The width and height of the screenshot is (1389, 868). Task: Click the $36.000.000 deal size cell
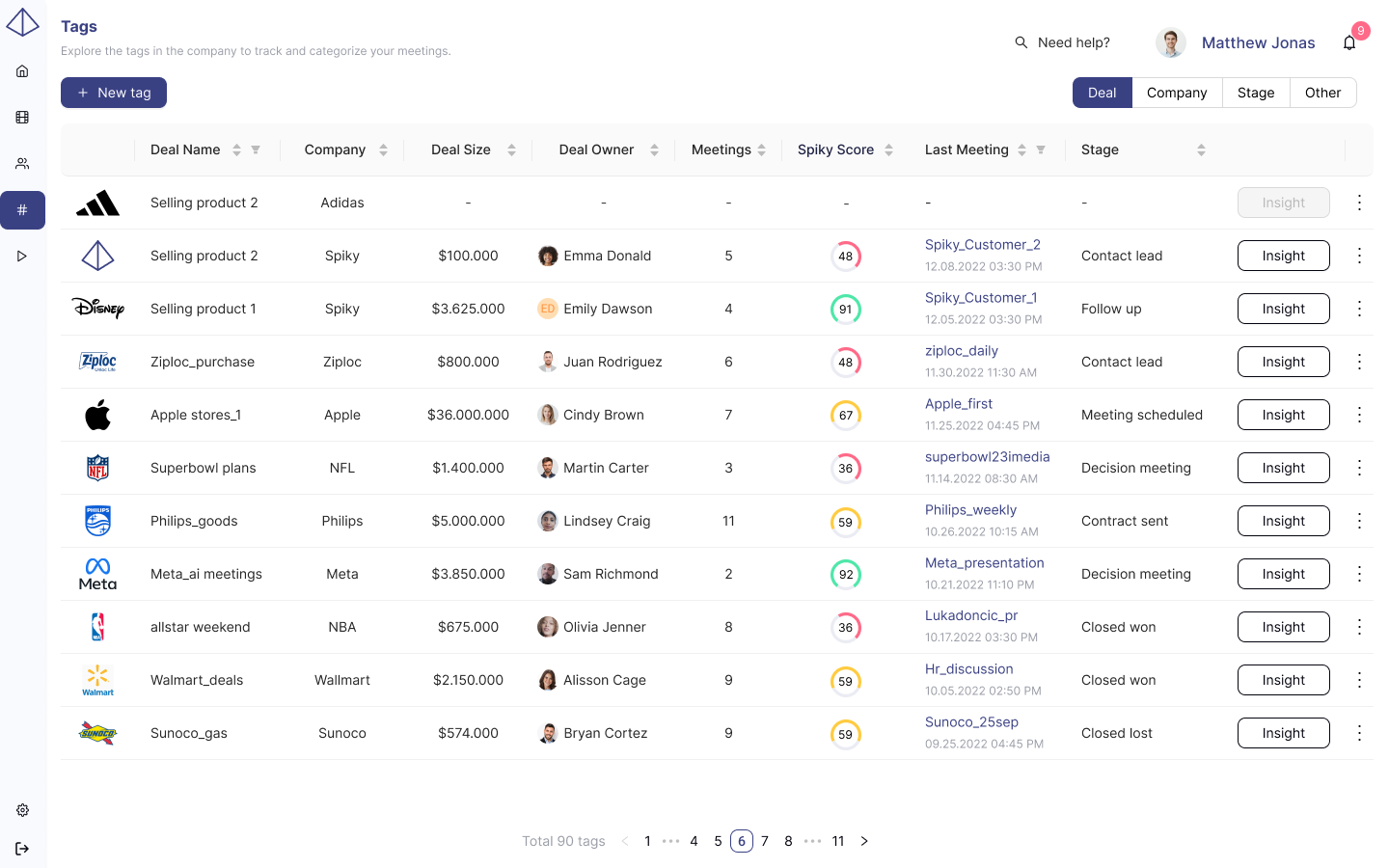point(468,415)
